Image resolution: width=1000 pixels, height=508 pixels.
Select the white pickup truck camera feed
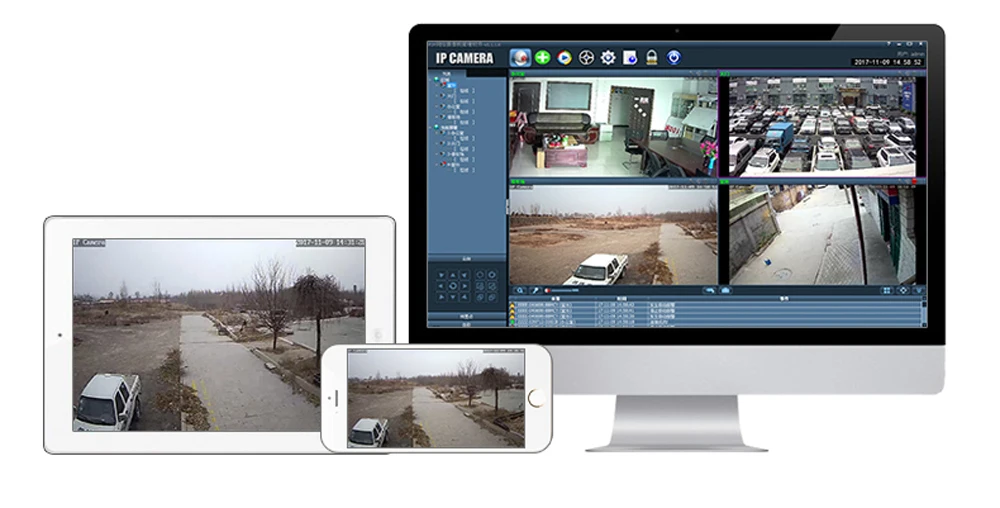coord(613,235)
